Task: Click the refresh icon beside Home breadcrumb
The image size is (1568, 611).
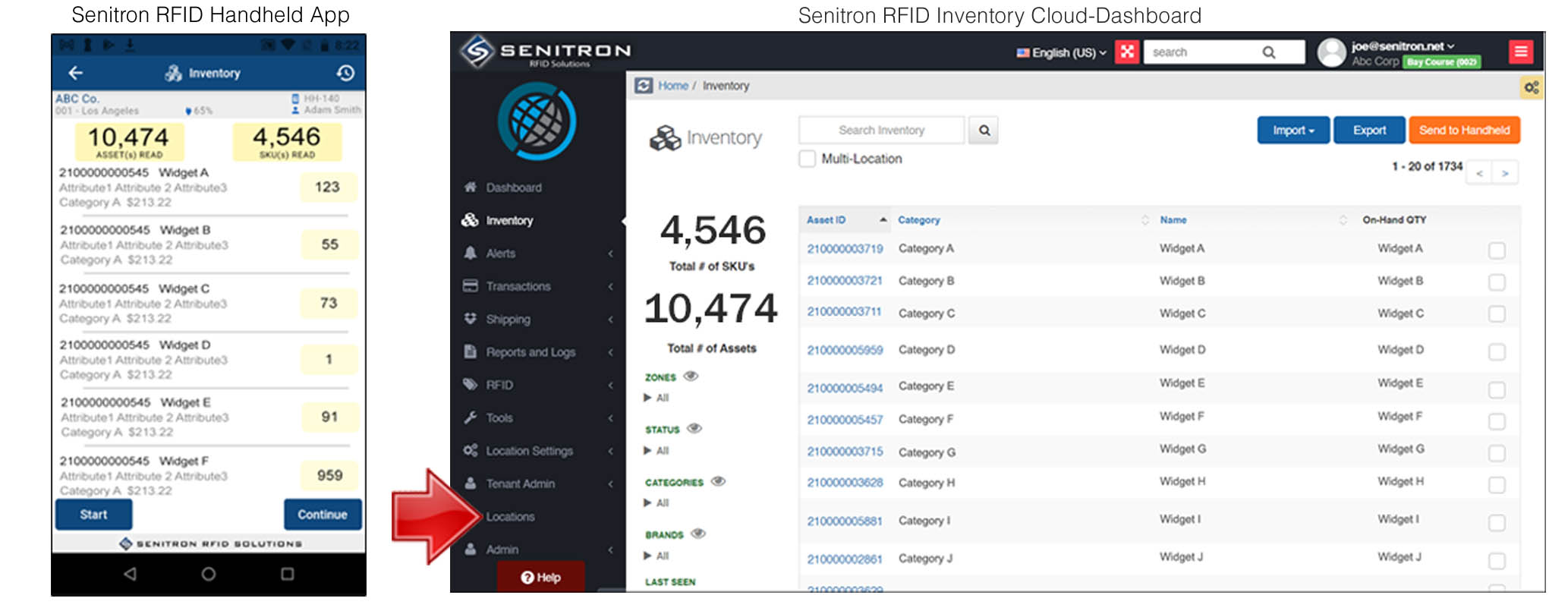Action: (644, 86)
